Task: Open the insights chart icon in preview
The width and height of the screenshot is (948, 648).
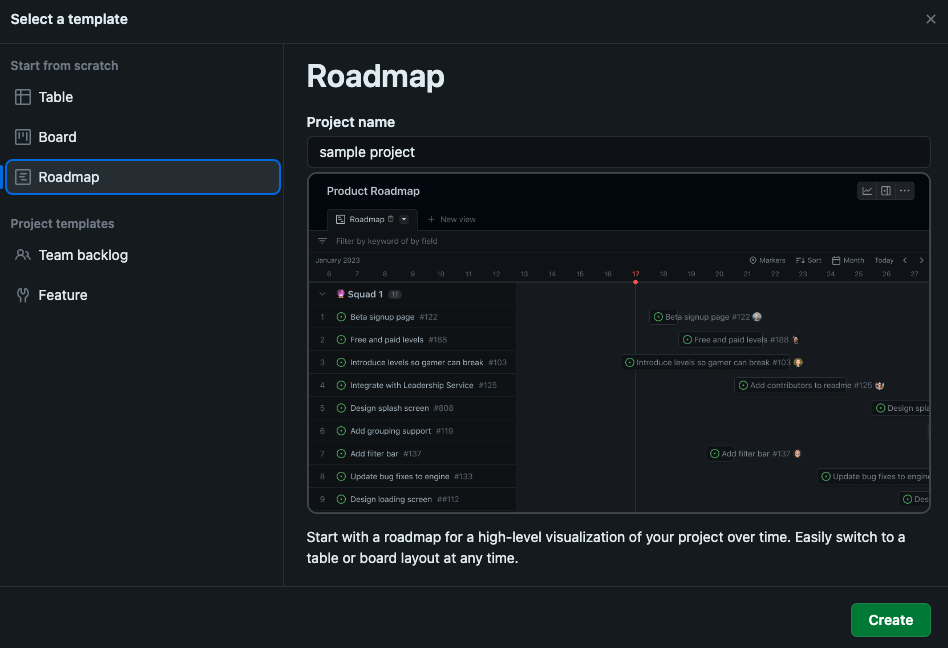Action: coord(867,191)
